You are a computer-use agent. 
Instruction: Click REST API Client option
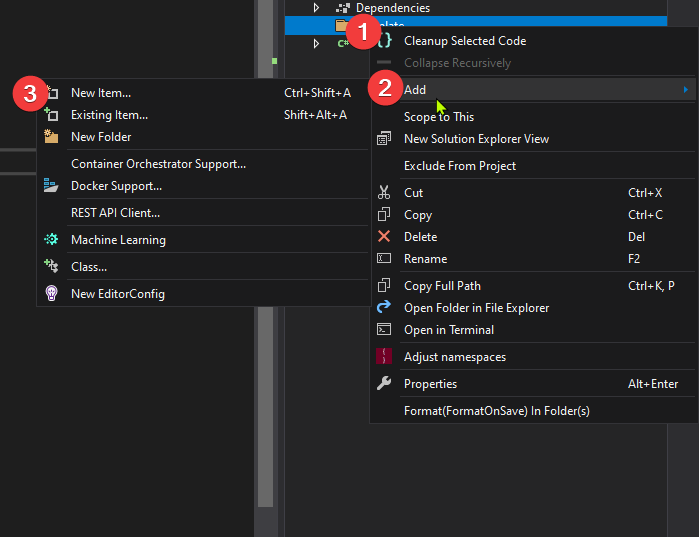point(115,213)
